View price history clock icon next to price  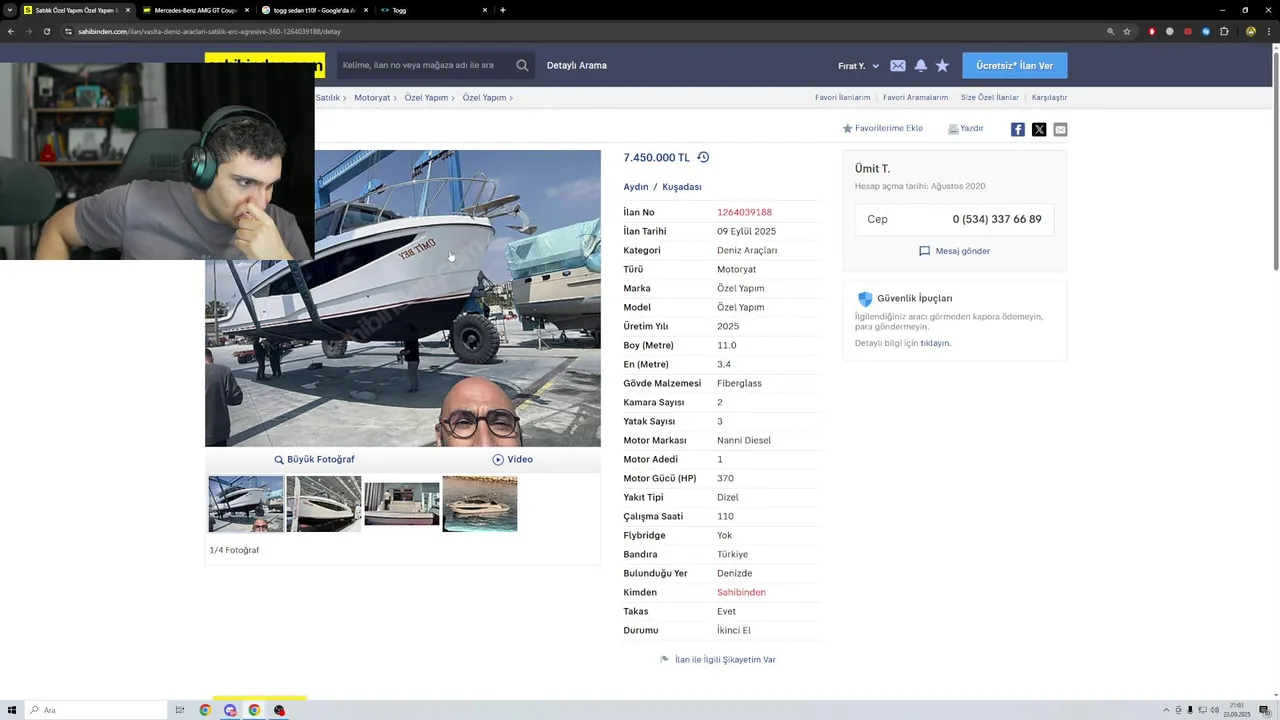point(703,157)
